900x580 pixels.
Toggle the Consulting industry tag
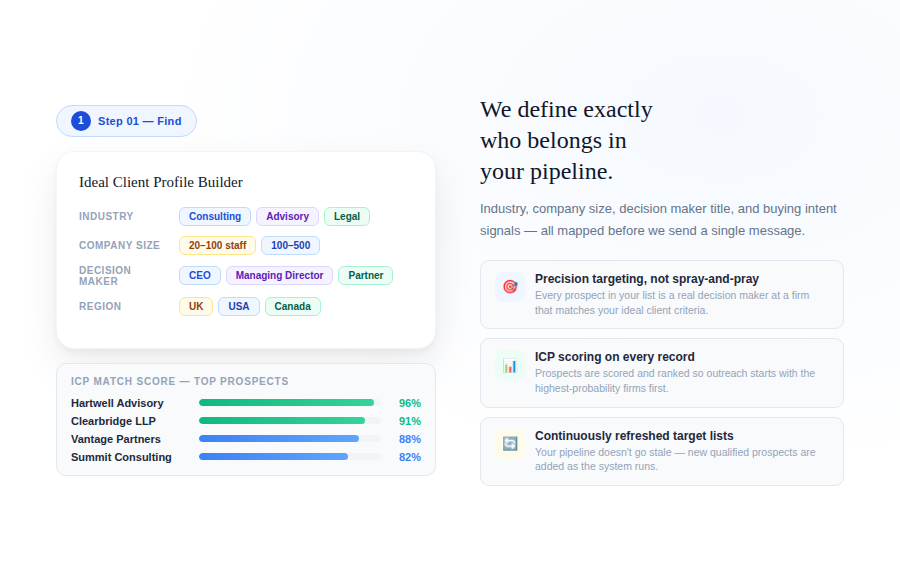coord(215,217)
